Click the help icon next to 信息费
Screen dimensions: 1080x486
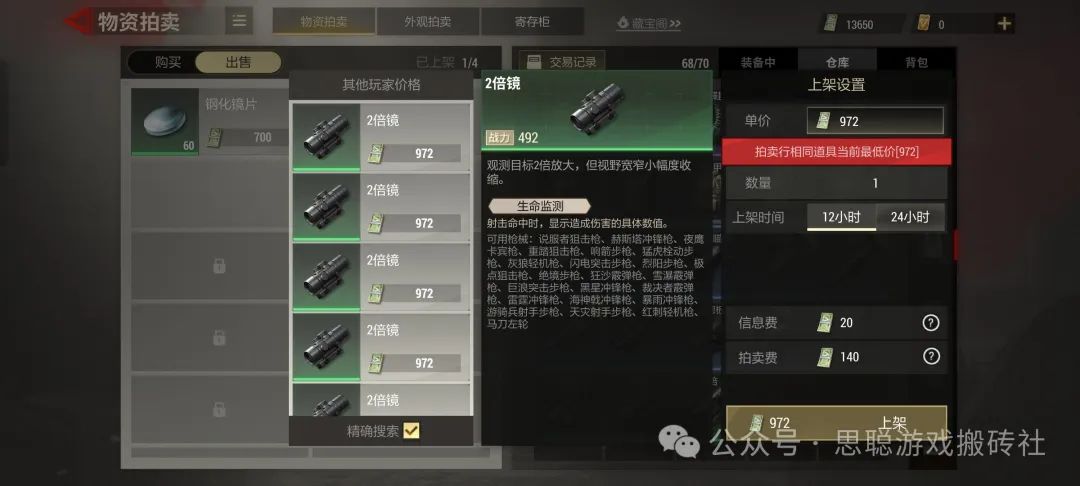pos(931,323)
